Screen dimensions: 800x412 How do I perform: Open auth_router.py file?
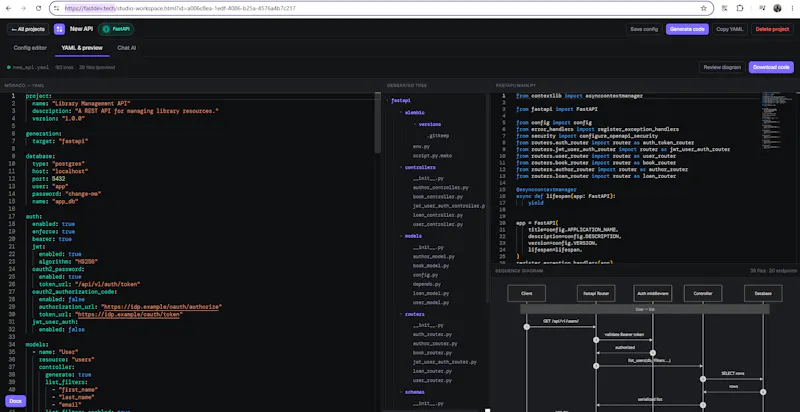point(433,334)
